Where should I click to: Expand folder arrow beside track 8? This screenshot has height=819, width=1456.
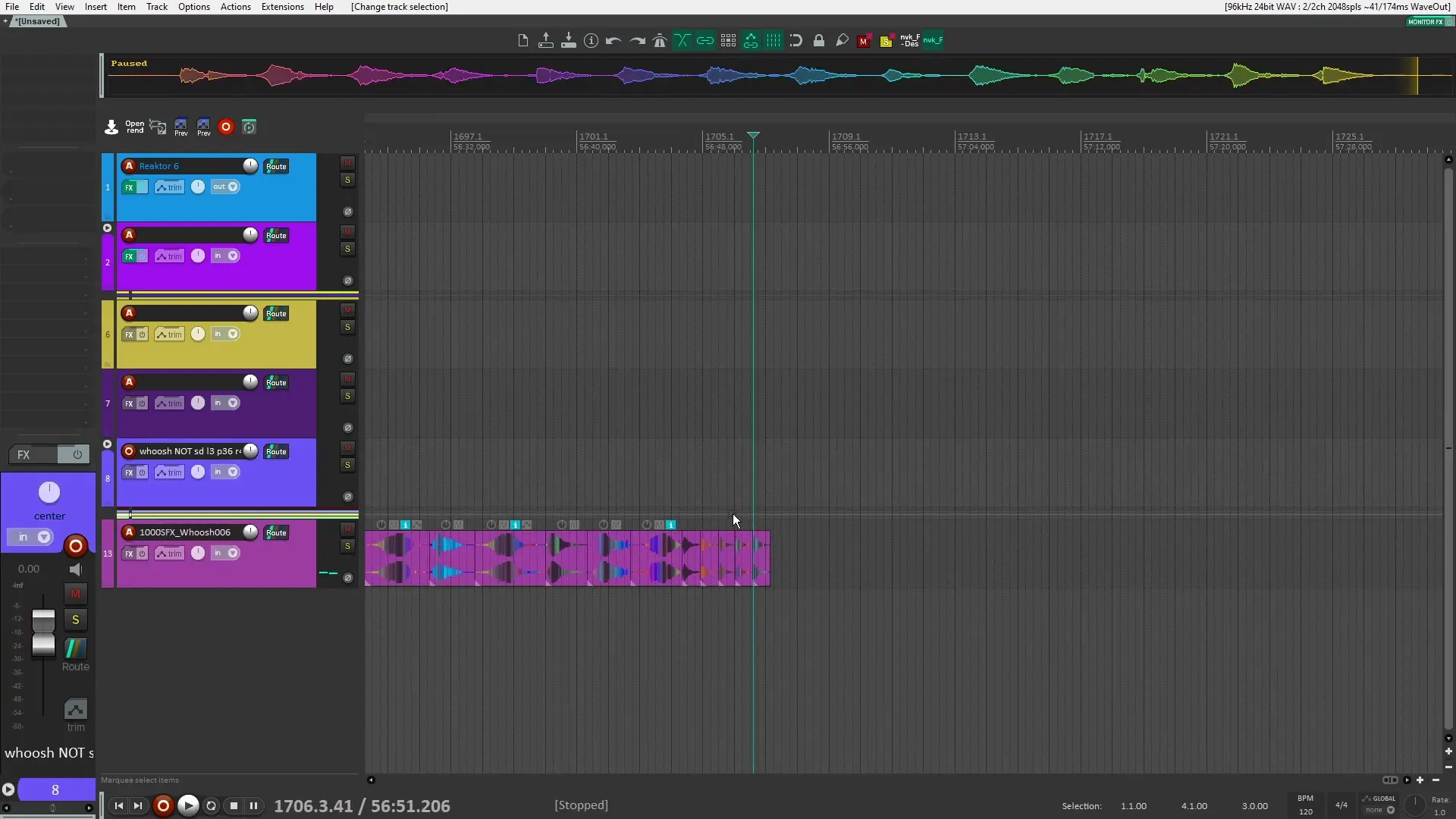click(x=107, y=445)
